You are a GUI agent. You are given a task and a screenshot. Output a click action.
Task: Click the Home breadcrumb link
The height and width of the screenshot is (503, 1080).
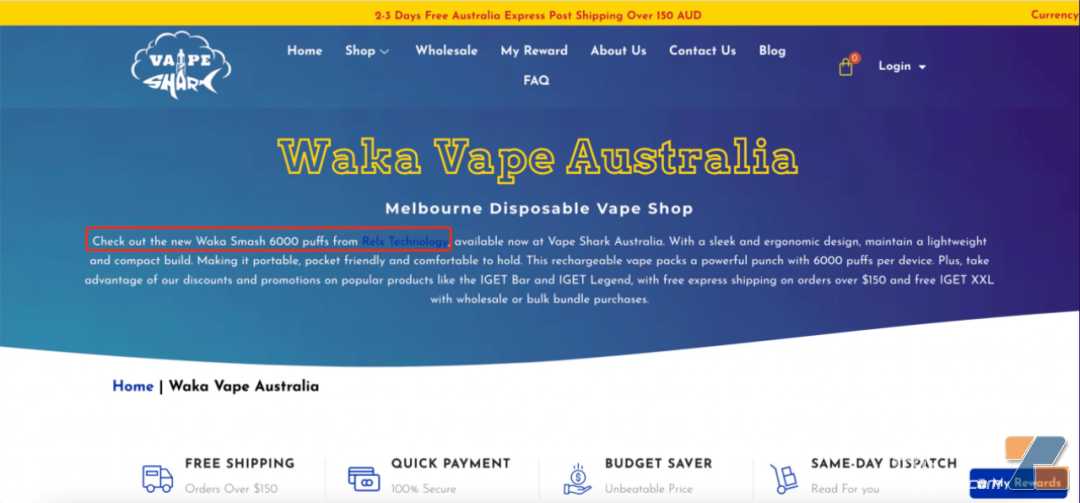(132, 386)
